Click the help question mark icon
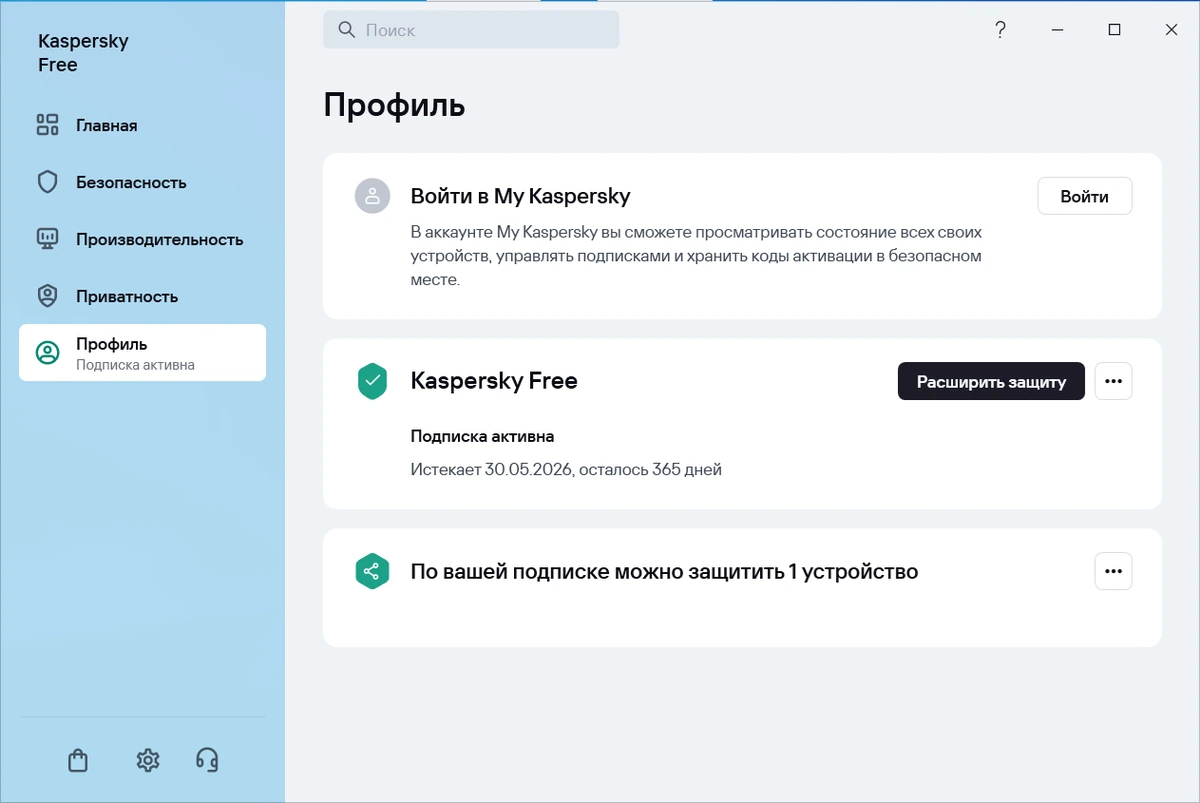Image resolution: width=1200 pixels, height=803 pixels. [x=1000, y=30]
